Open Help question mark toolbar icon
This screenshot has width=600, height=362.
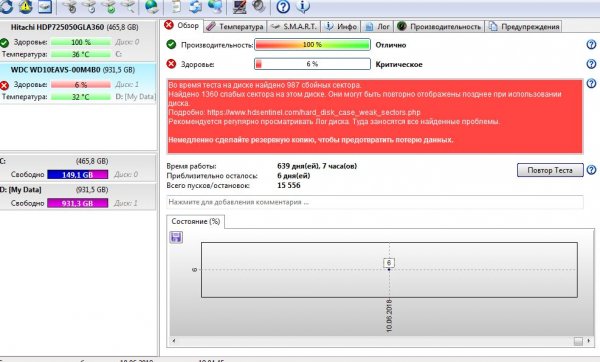click(283, 7)
